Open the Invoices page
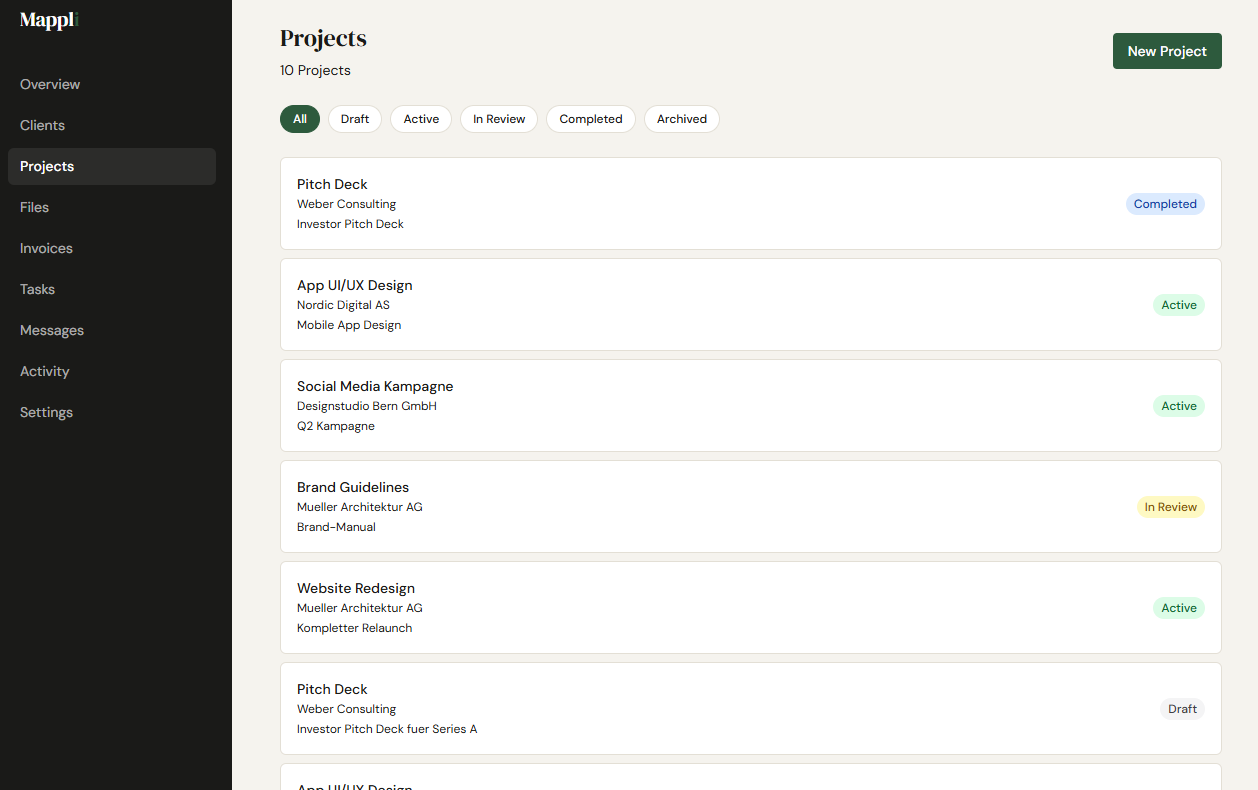Image resolution: width=1258 pixels, height=790 pixels. pyautogui.click(x=45, y=248)
